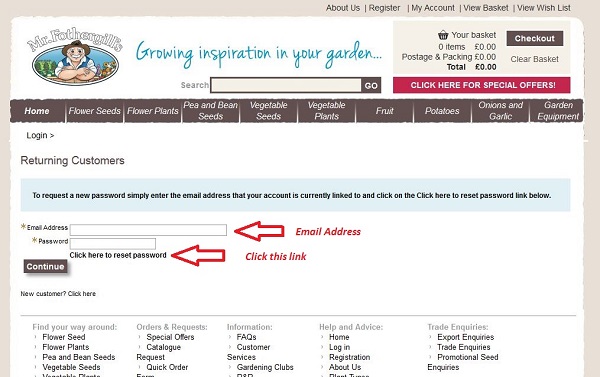Click the basket 'Total £0.00' text

[x=471, y=67]
